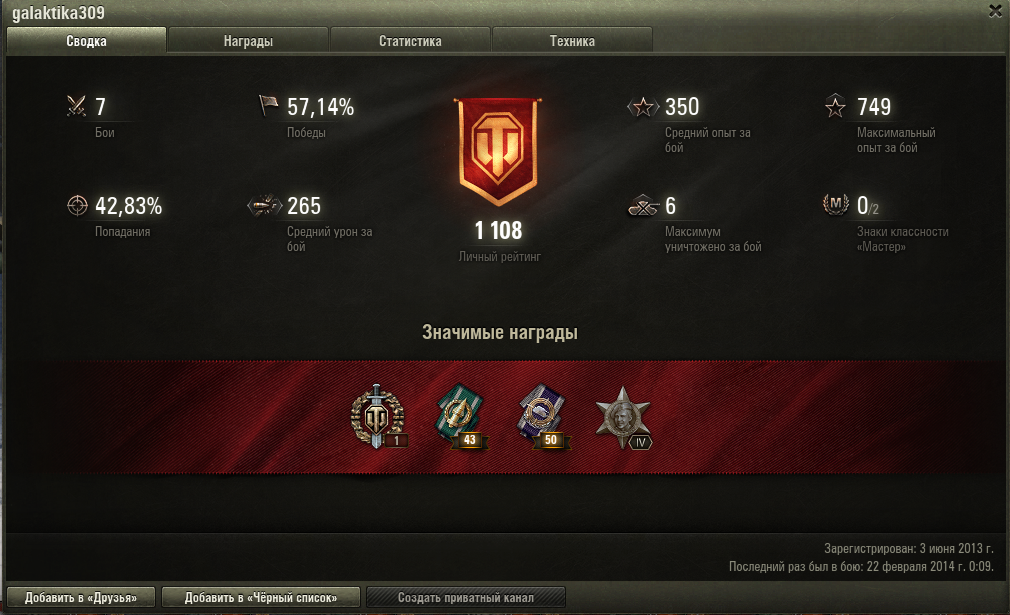Screen dimensions: 1010x615
Task: Select the purple ribbon medal showing 50
Action: 544,417
